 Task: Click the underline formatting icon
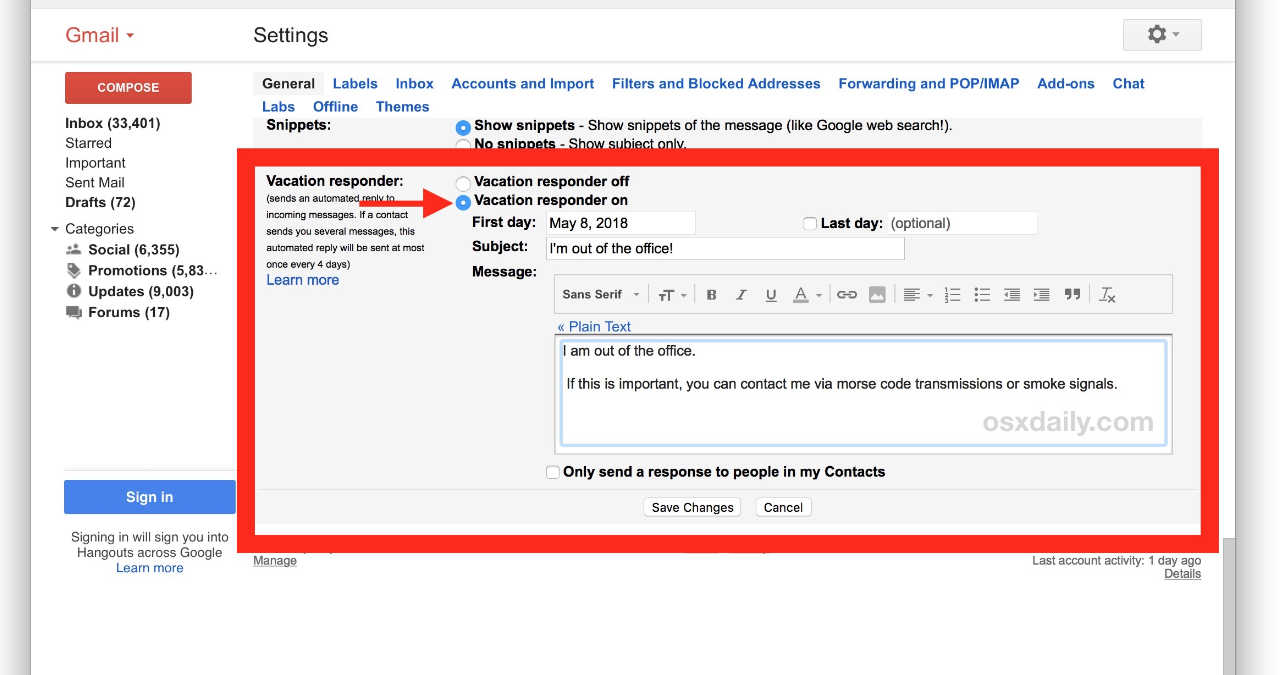(x=771, y=295)
